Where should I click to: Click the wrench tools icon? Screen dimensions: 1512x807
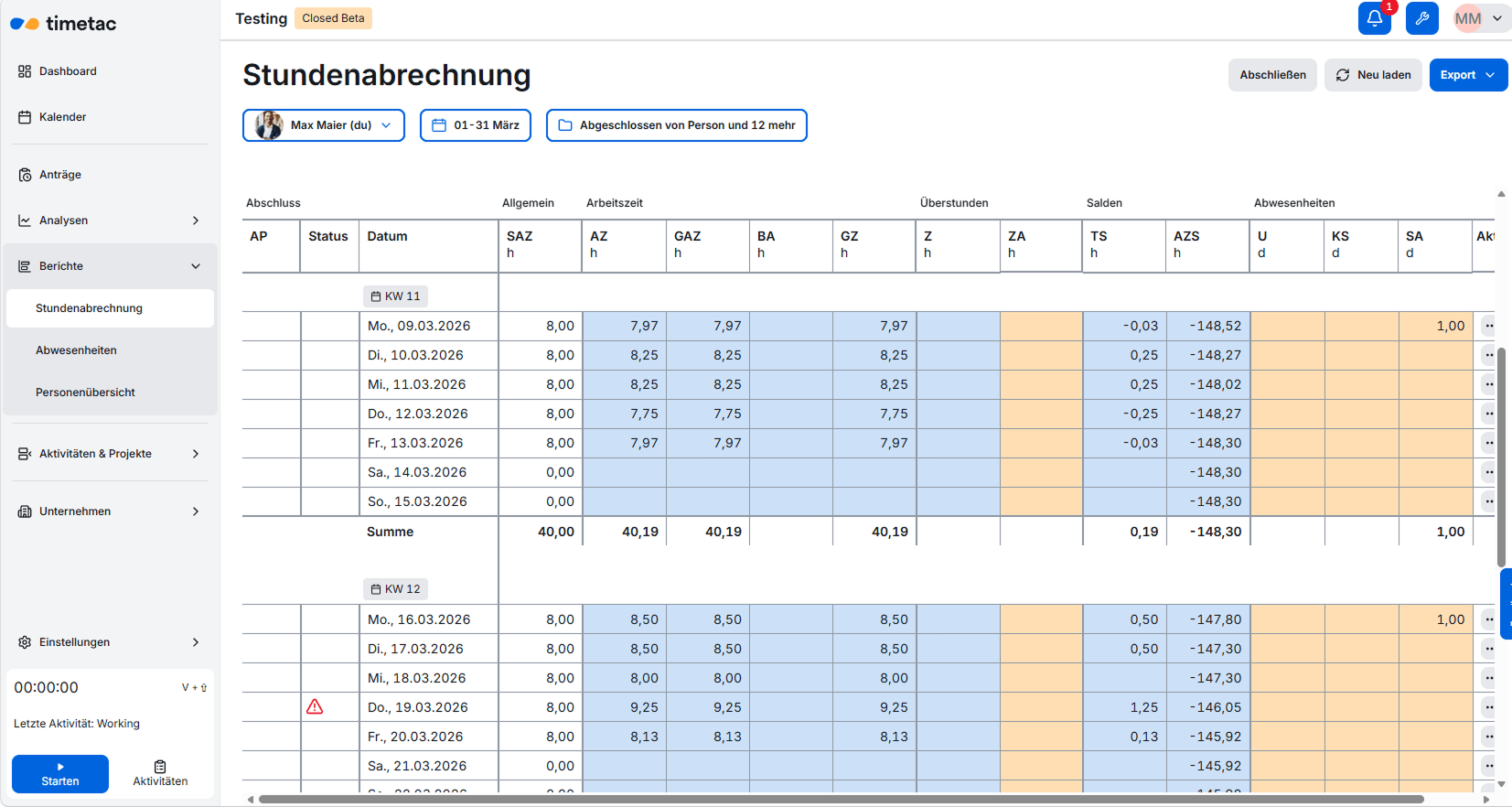(1421, 18)
